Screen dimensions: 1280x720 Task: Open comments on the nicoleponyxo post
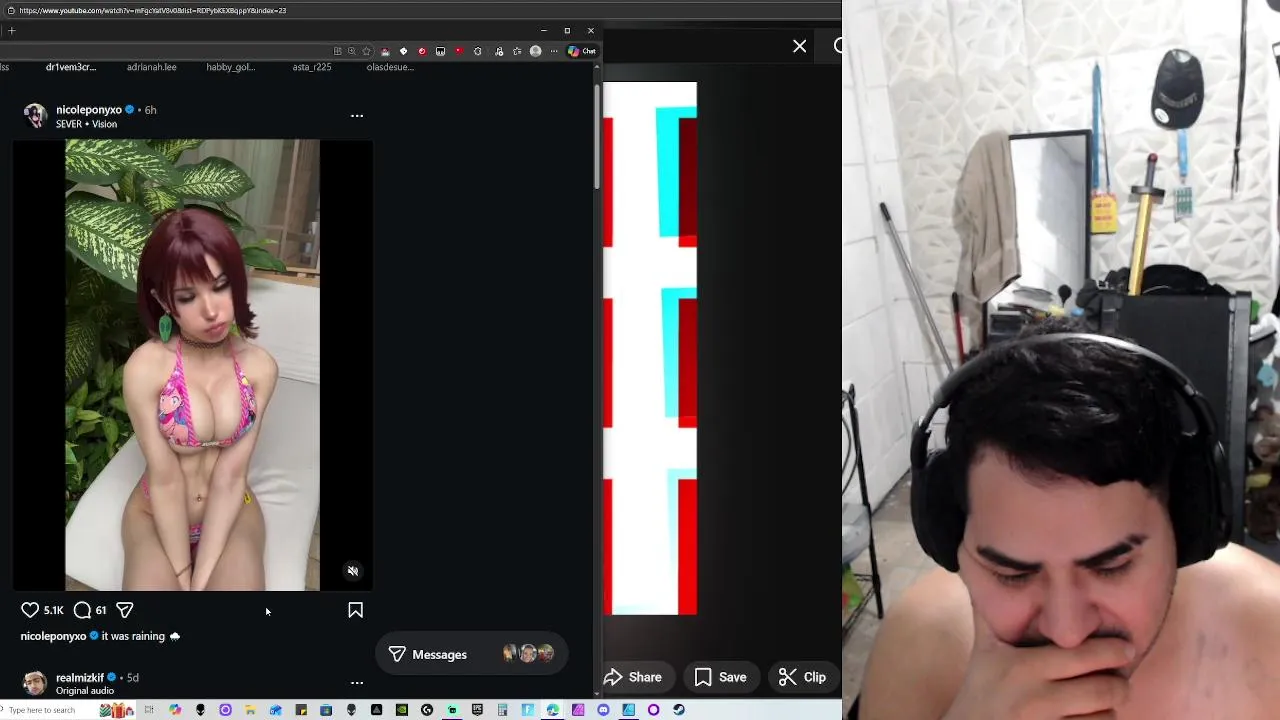point(82,610)
